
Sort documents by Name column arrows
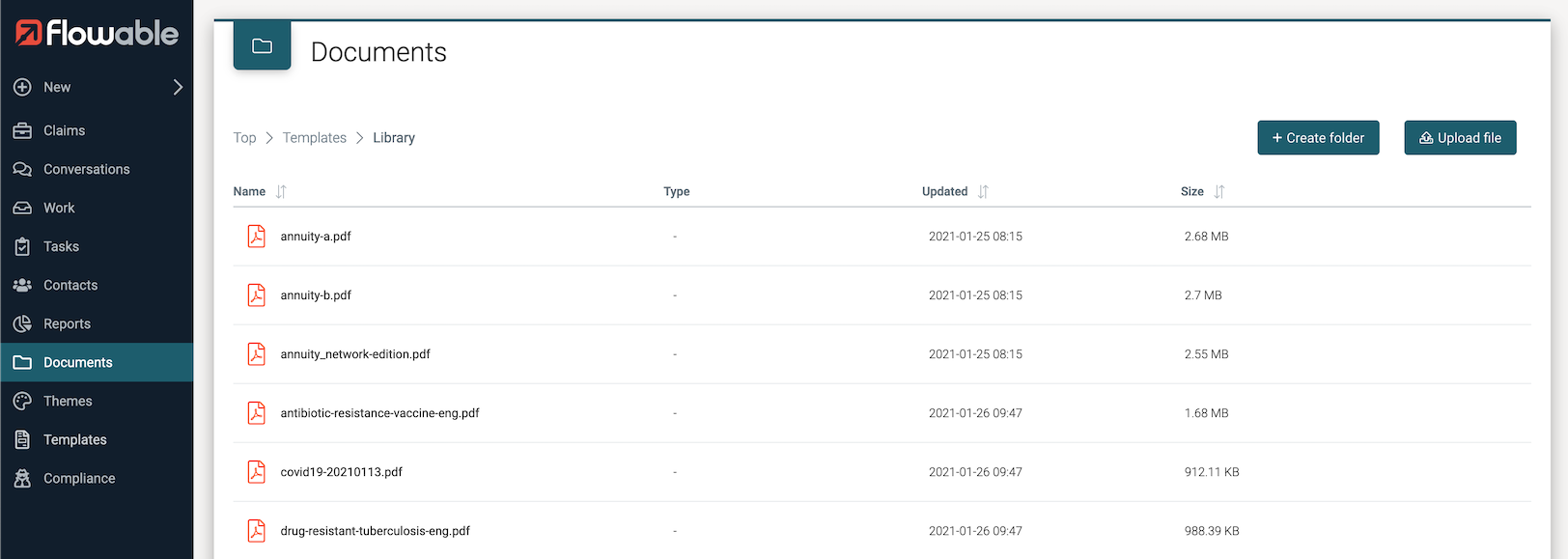click(x=281, y=191)
